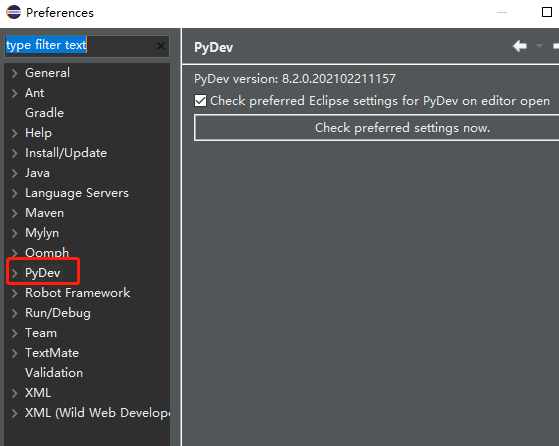Open the back history dropdown arrow

click(x=539, y=46)
